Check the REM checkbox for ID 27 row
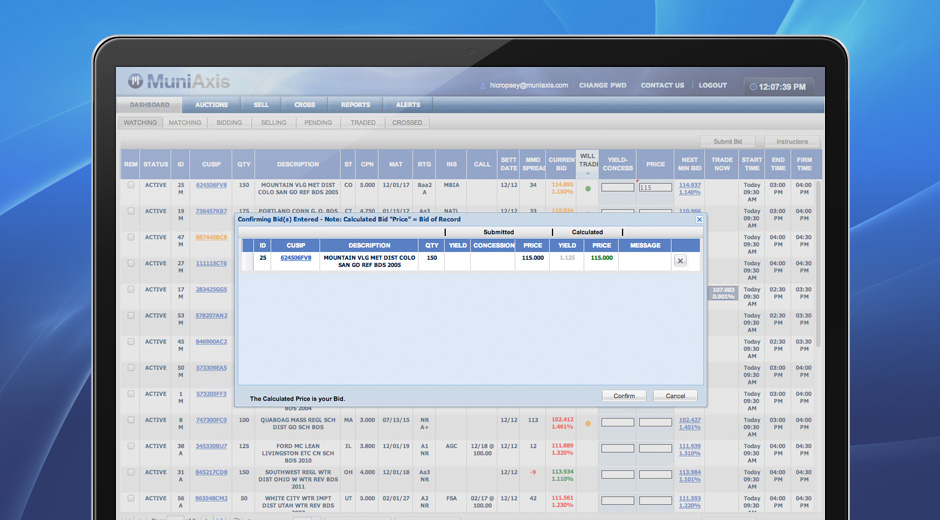This screenshot has height=520, width=940. [131, 263]
